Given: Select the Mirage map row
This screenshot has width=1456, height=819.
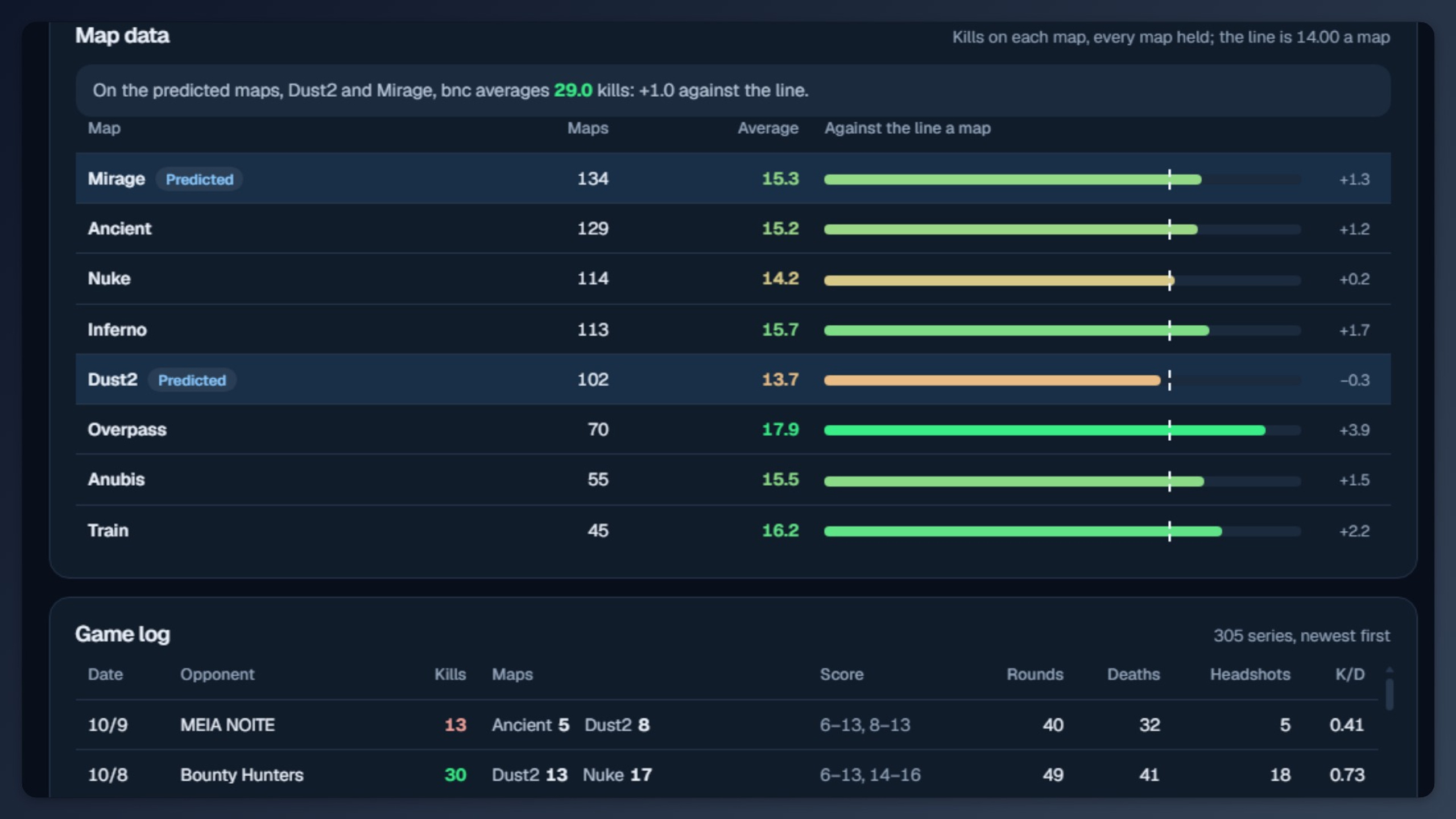Looking at the screenshot, I should [733, 179].
